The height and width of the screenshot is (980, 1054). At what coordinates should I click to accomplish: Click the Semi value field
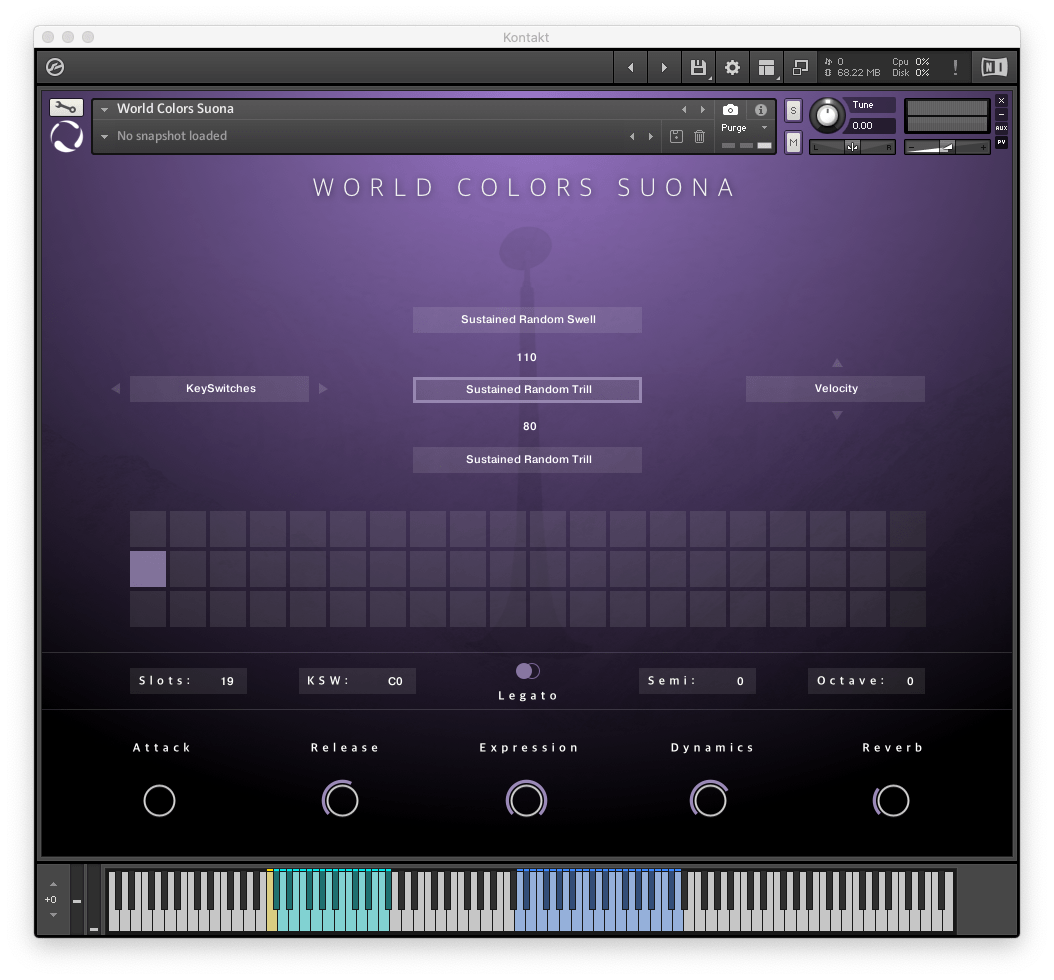tap(697, 681)
